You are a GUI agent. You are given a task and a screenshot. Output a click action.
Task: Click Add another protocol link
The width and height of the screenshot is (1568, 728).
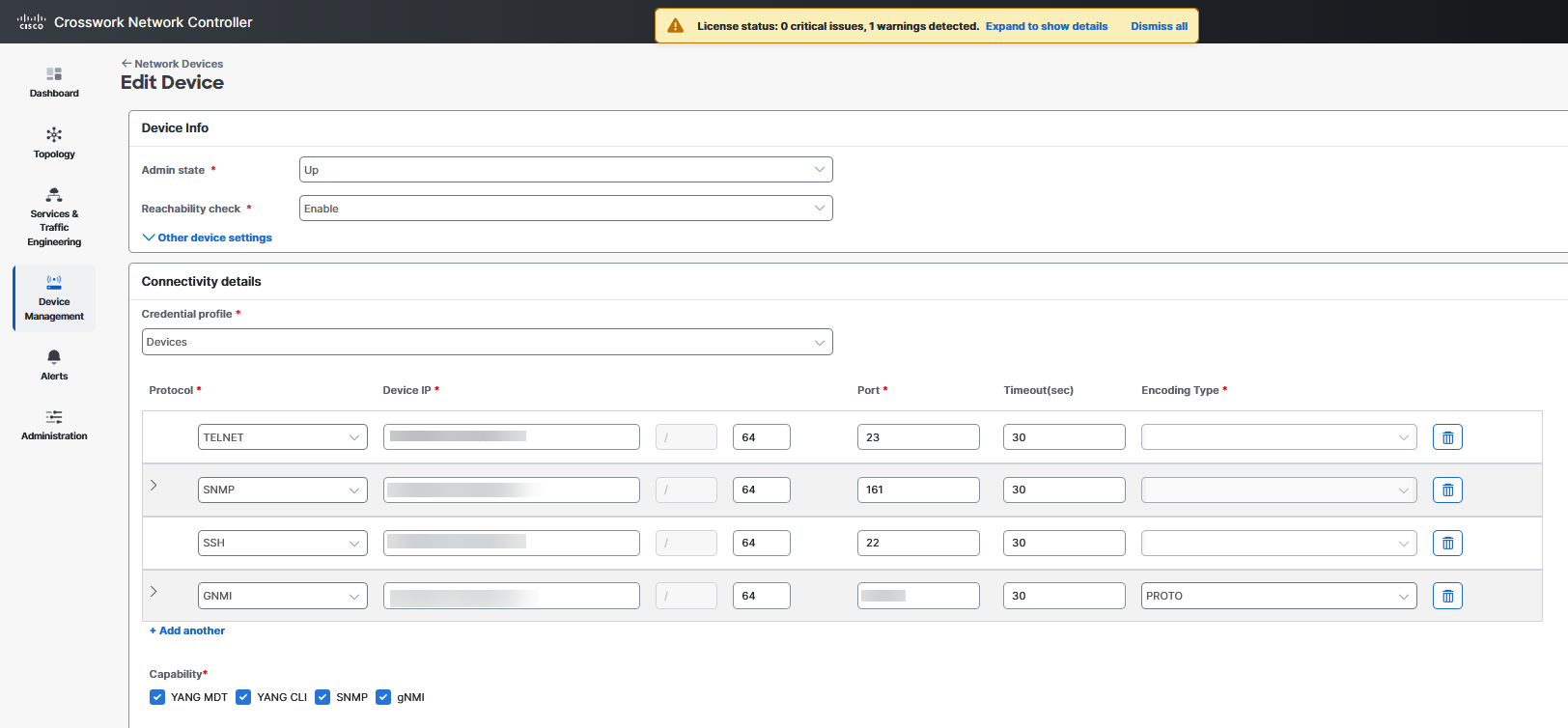(x=187, y=630)
